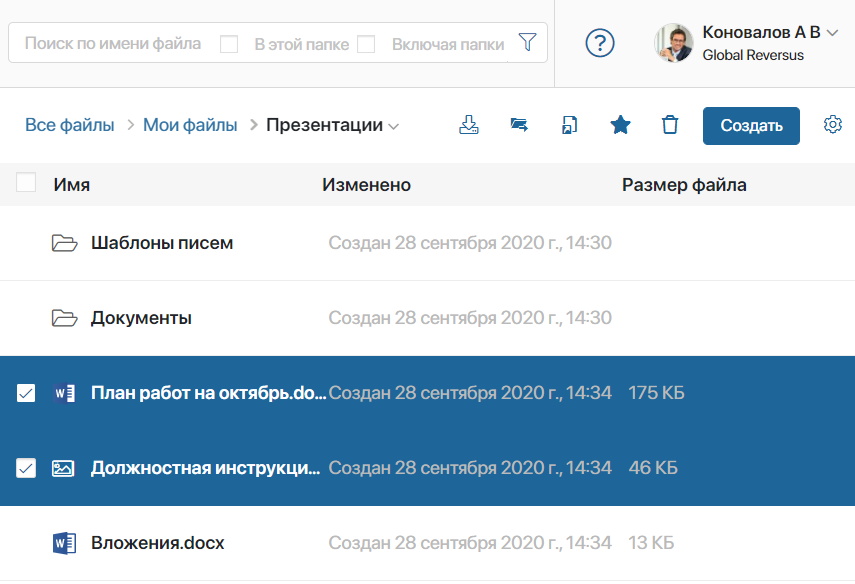Go to Все файлы breadcrumb
This screenshot has height=584, width=855.
pos(70,125)
